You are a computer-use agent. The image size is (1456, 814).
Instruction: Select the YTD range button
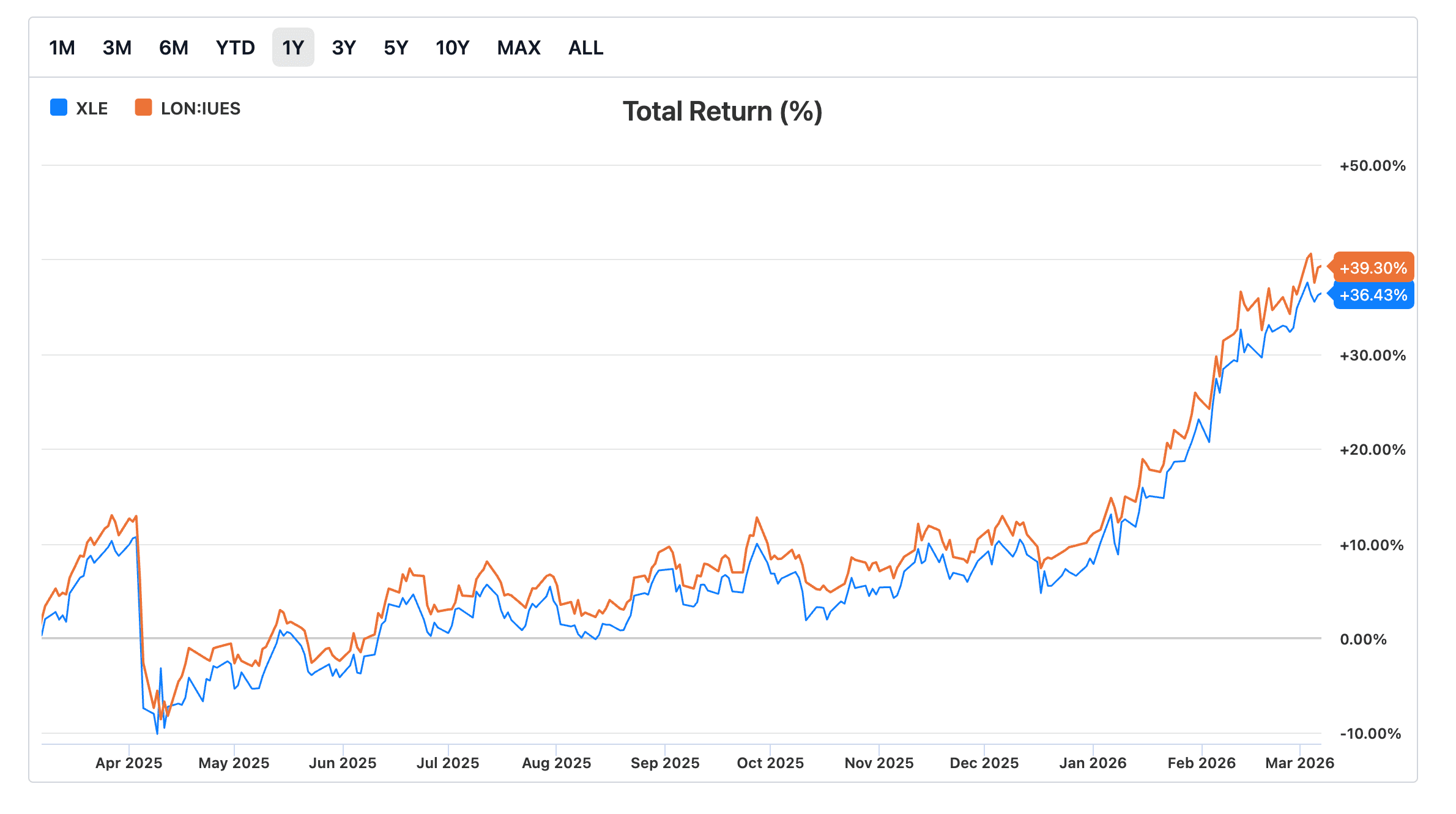tap(235, 48)
